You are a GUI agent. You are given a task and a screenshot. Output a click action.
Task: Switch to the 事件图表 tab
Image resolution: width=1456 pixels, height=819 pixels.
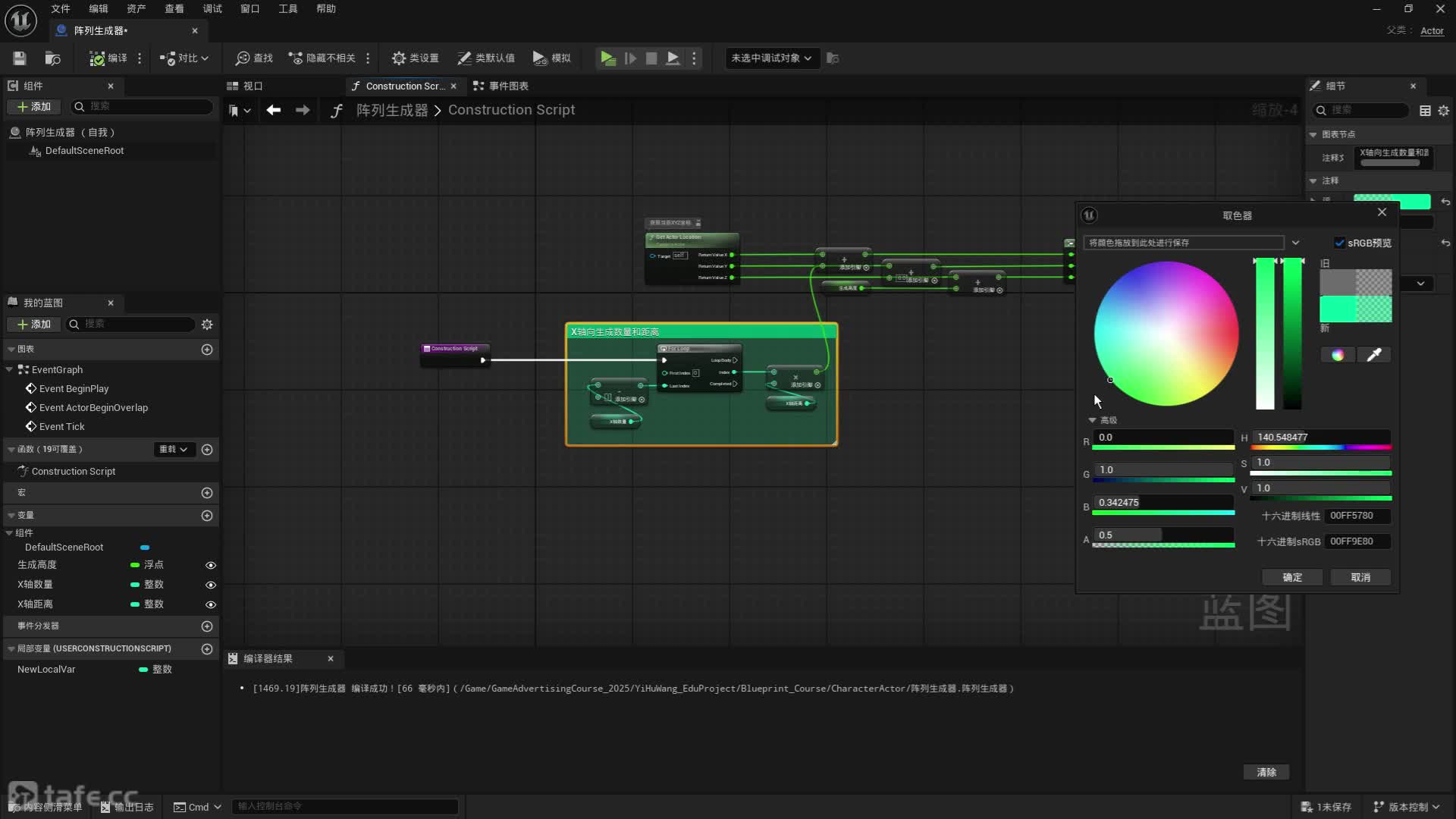pyautogui.click(x=501, y=86)
